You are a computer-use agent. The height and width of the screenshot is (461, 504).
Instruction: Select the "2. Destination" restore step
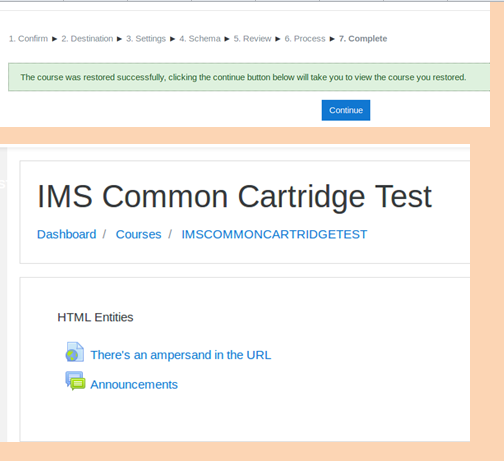pos(87,39)
